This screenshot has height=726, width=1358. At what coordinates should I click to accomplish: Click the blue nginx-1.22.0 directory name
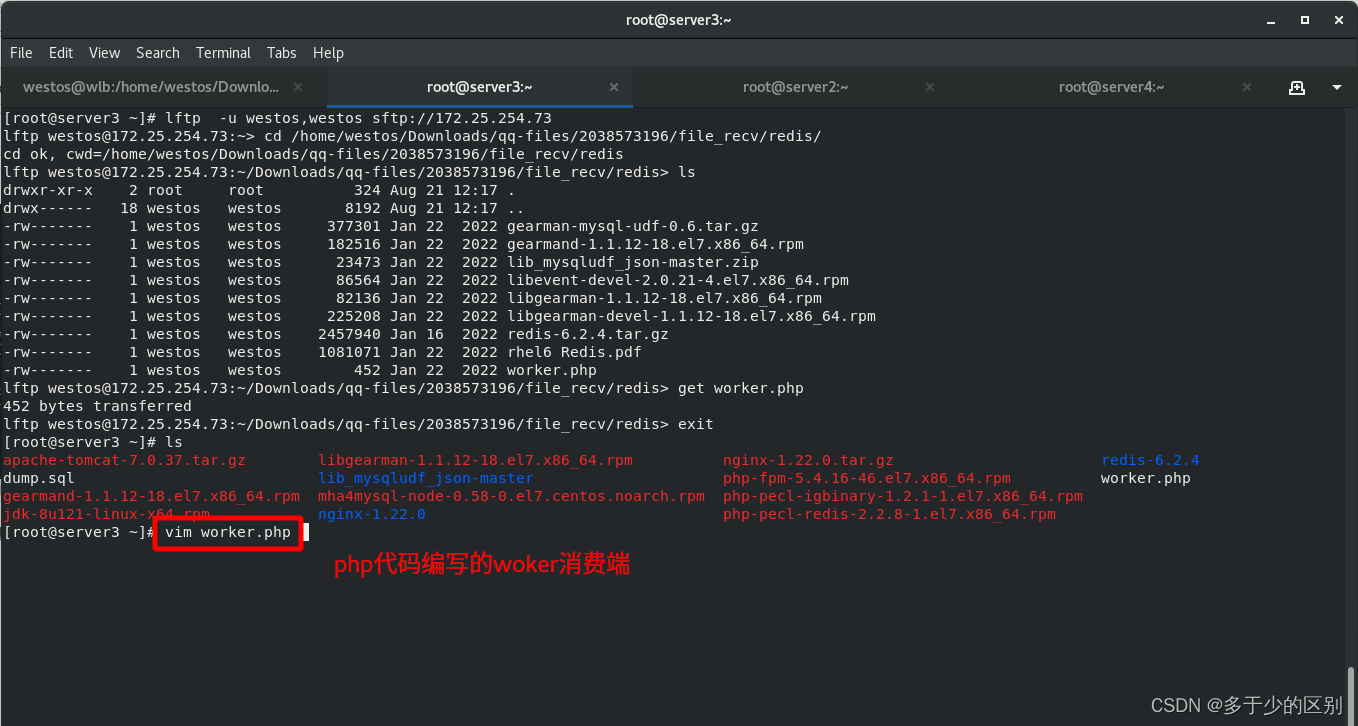click(x=372, y=514)
